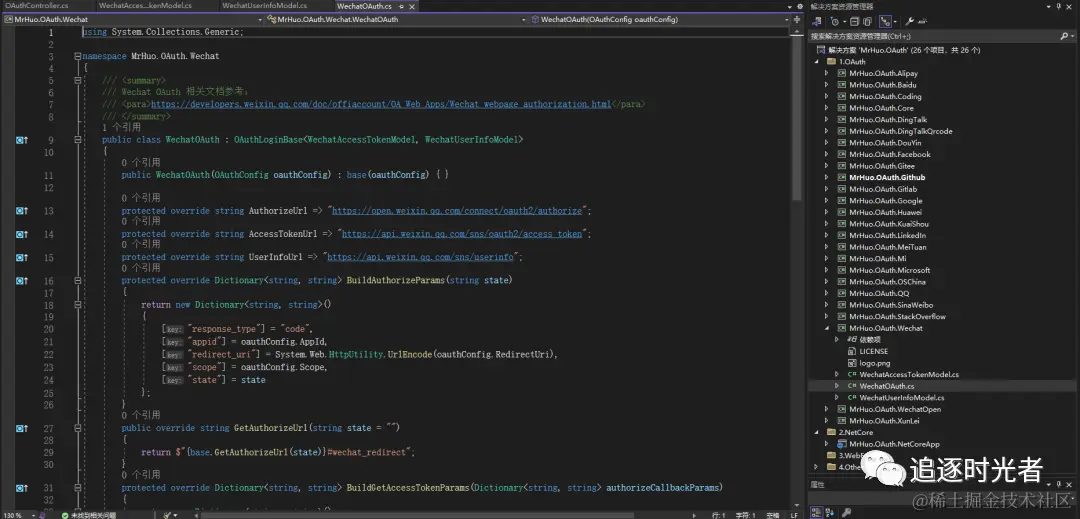Click property pages wrench icon in Properties
Image resolution: width=1080 pixels, height=519 pixels.
click(x=847, y=512)
